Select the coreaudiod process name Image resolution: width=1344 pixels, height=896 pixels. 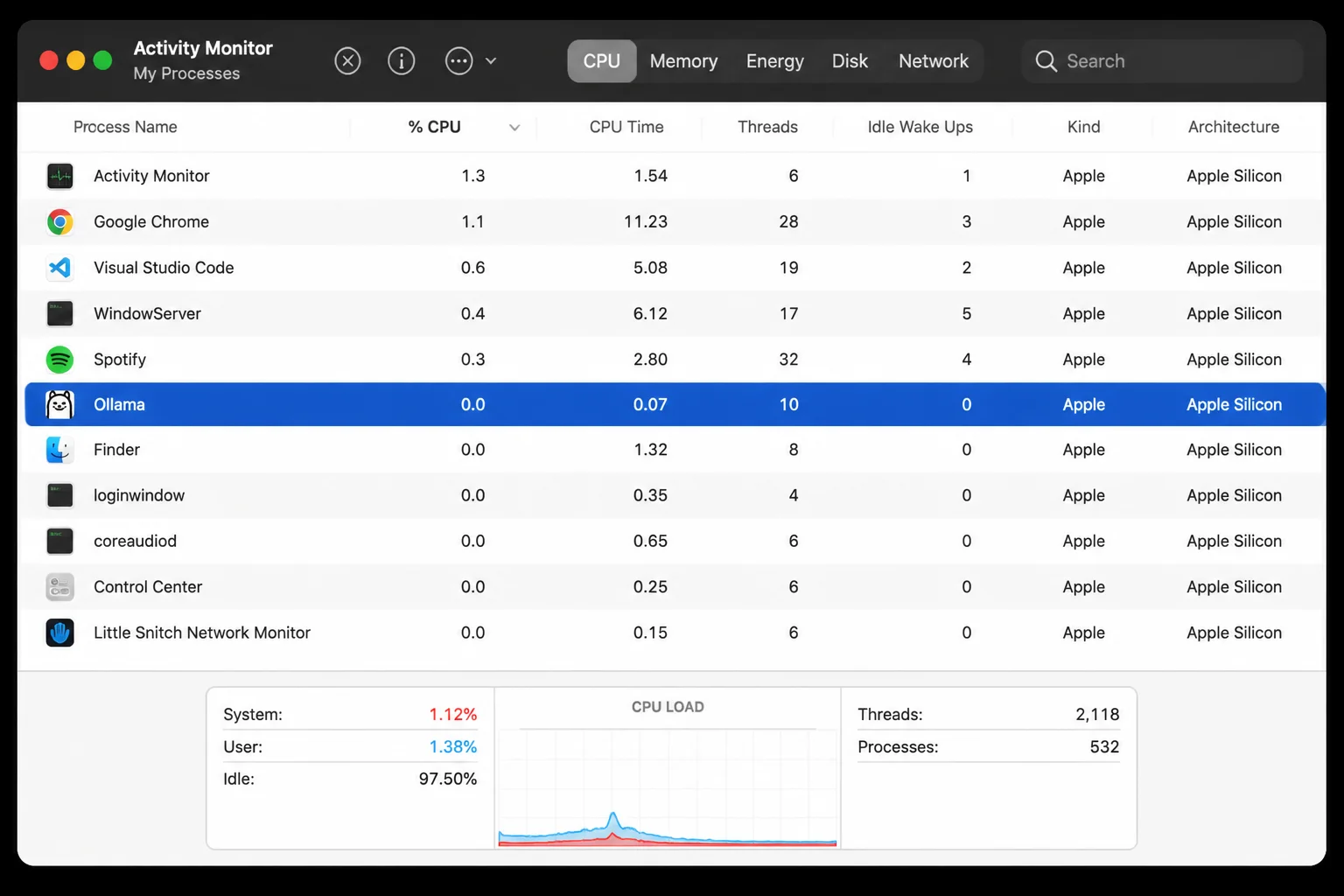point(135,541)
